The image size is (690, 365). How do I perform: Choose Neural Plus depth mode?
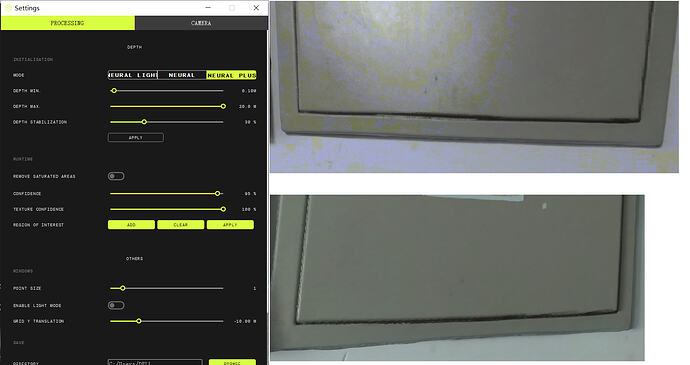coord(231,75)
